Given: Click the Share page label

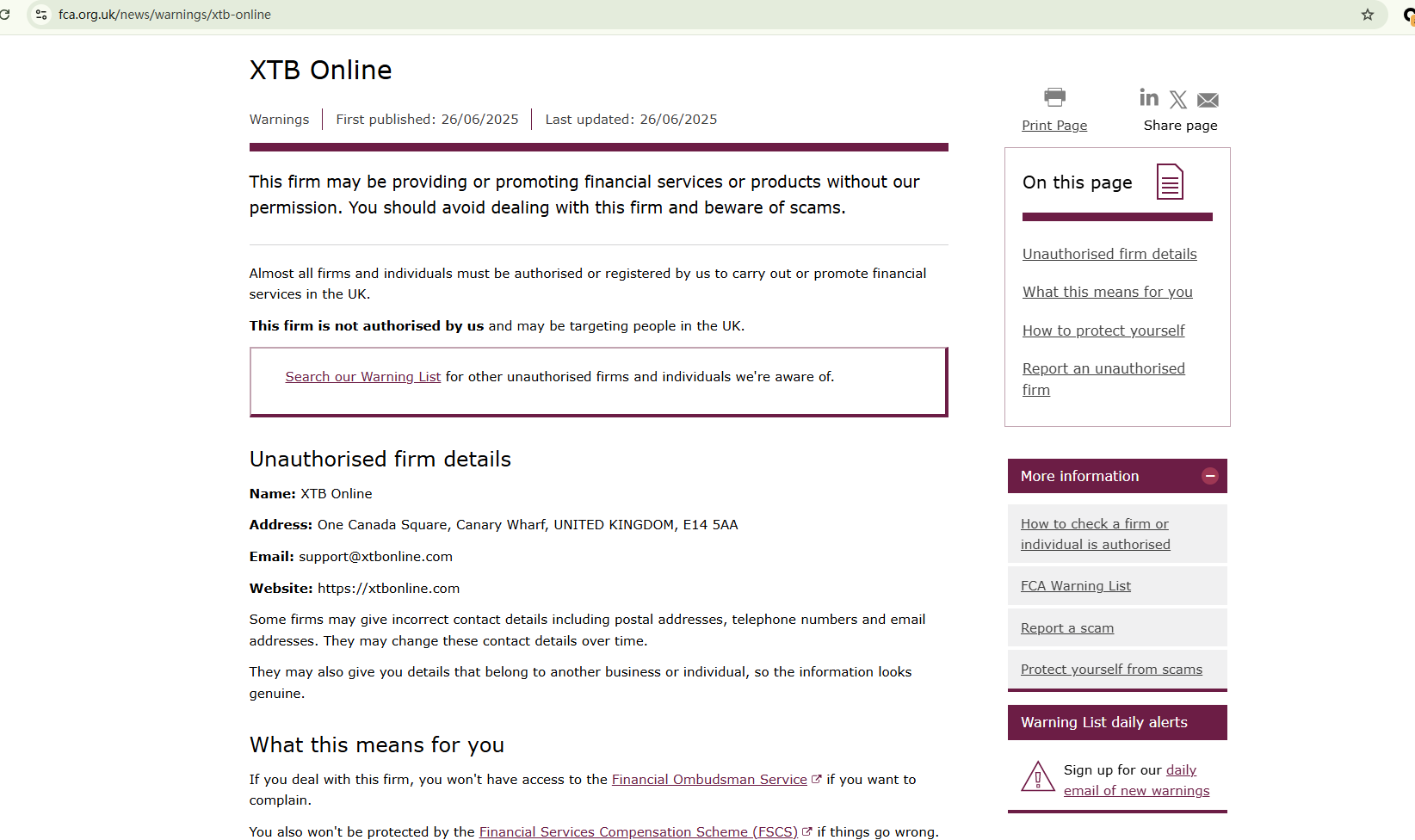Looking at the screenshot, I should 1180,126.
